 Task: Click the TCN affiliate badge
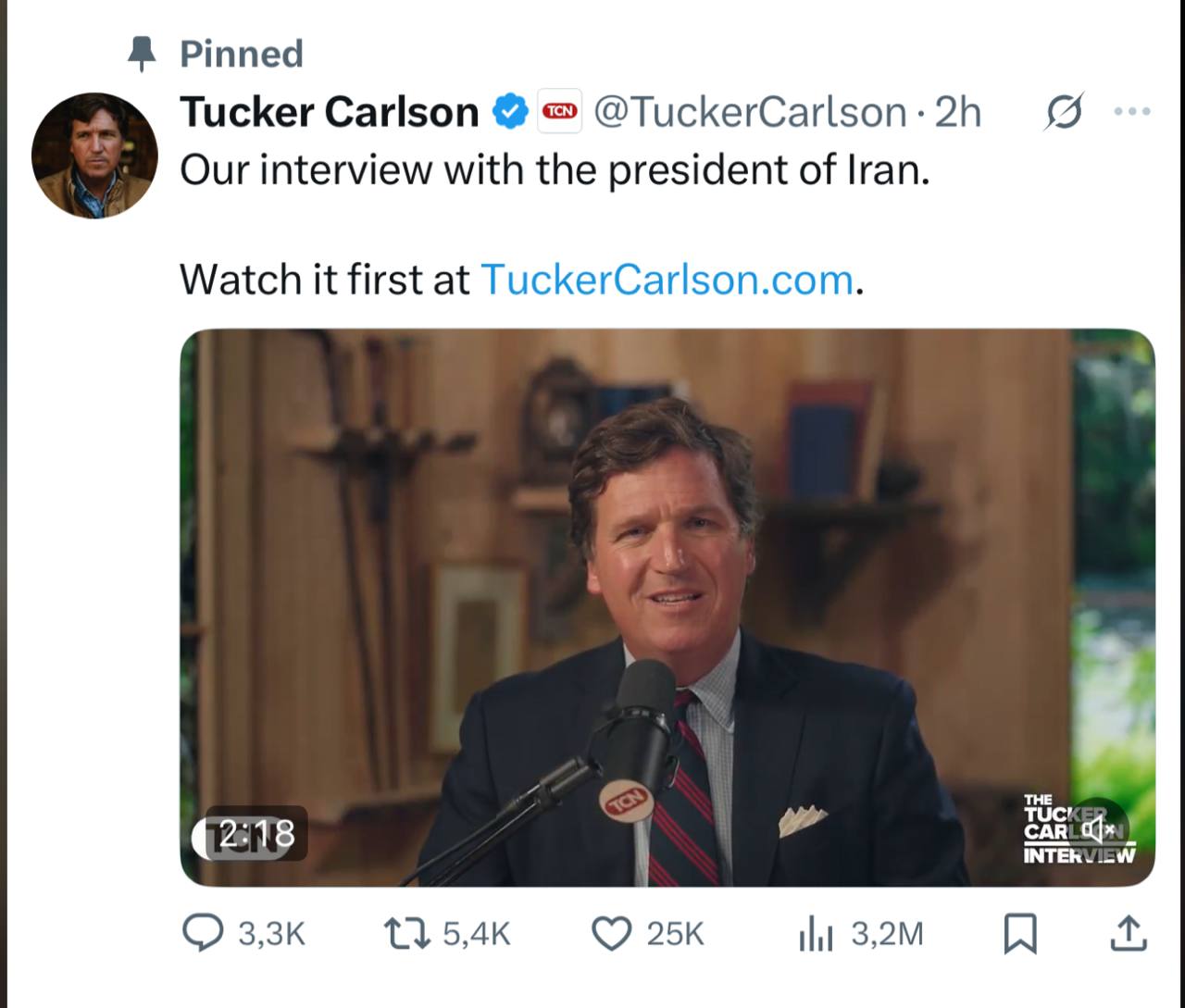coord(559,112)
